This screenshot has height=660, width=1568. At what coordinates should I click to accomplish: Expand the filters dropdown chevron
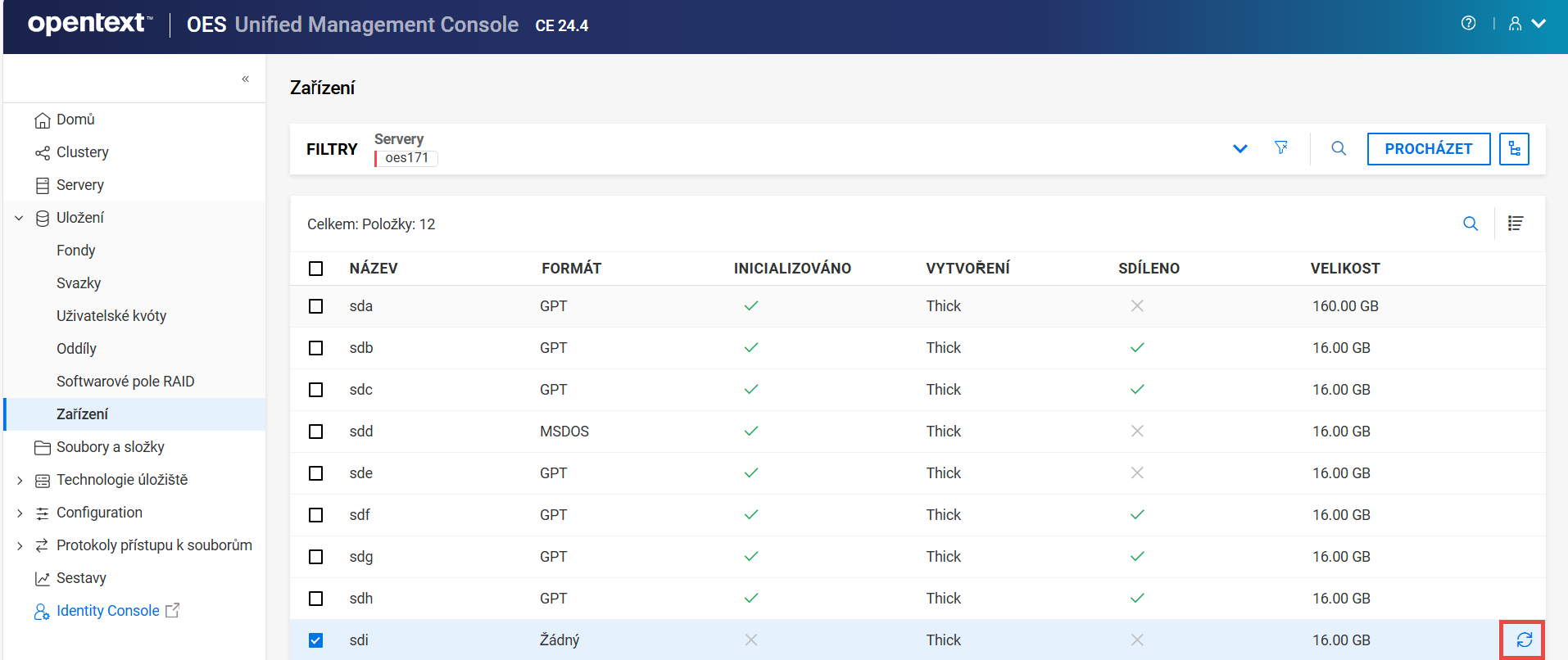[x=1240, y=149]
